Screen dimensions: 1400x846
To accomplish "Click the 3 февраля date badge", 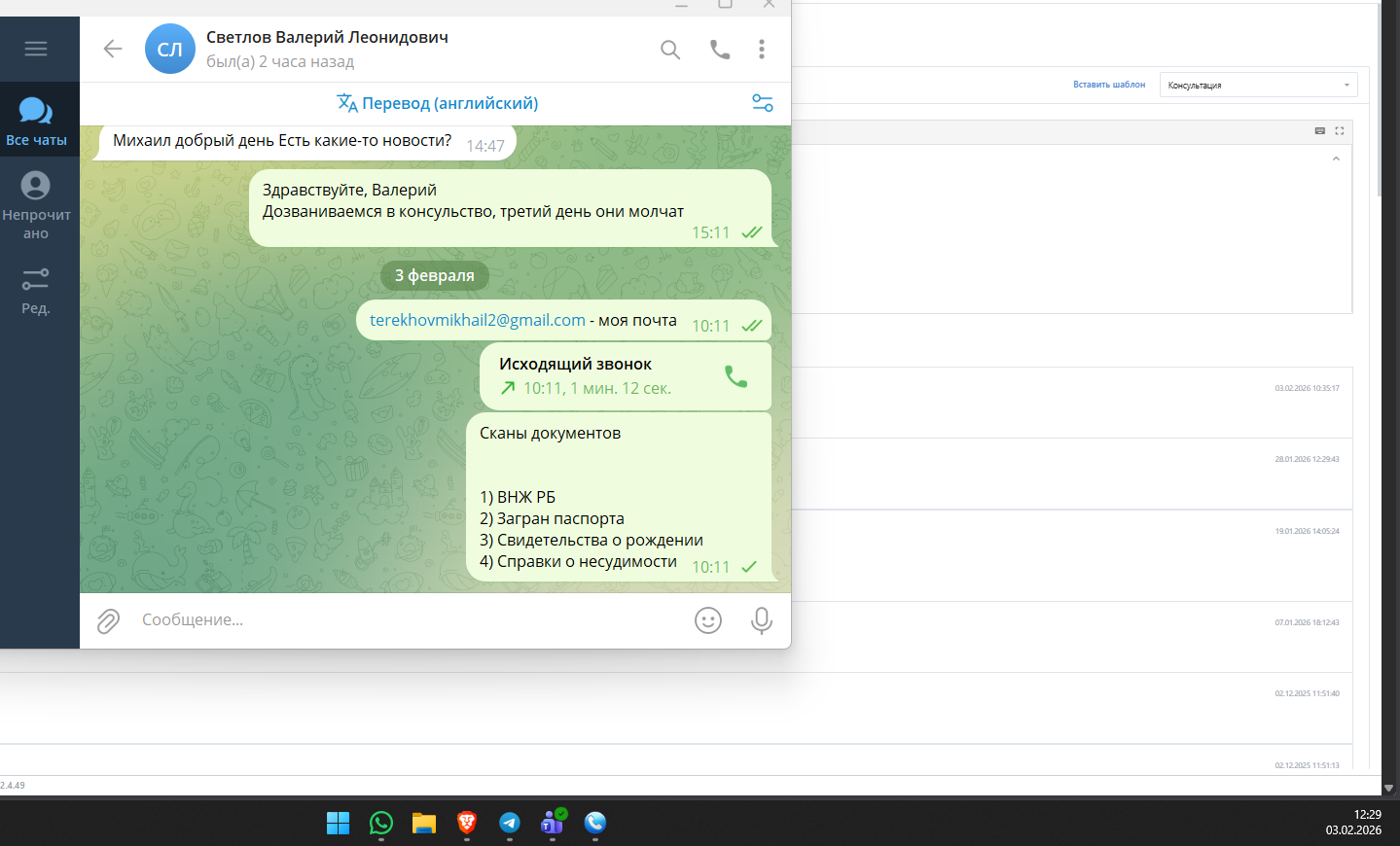I will (x=435, y=275).
